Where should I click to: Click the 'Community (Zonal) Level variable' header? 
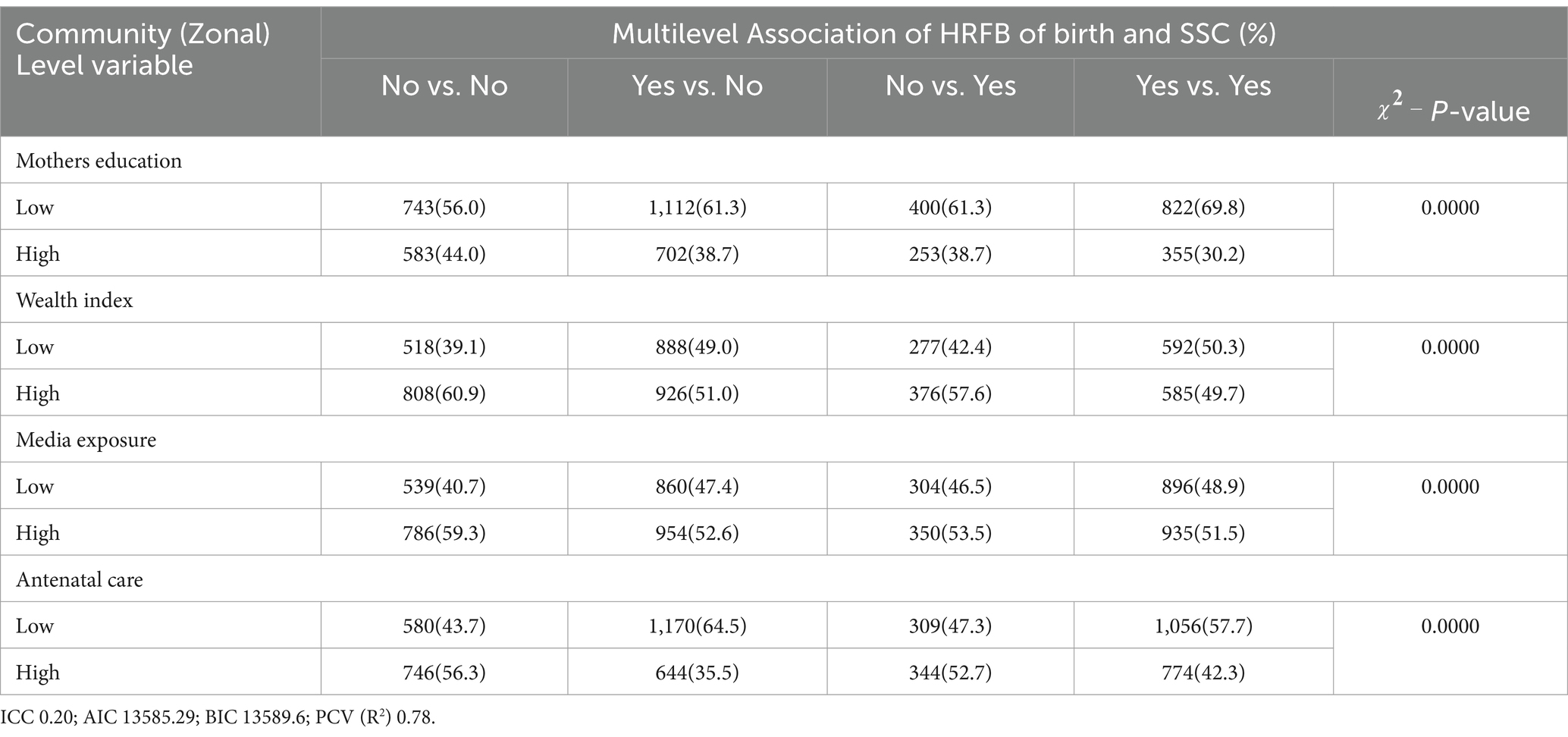(x=143, y=49)
